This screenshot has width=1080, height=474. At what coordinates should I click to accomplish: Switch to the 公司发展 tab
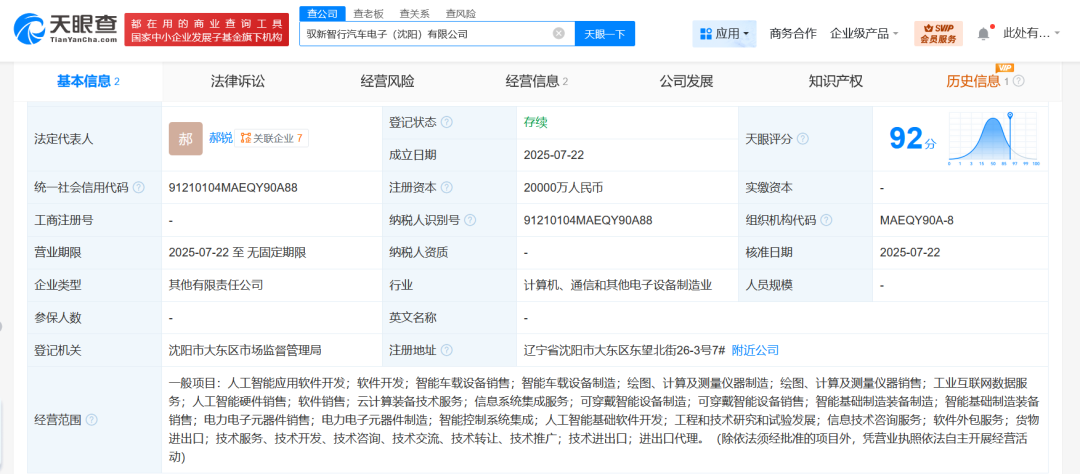coord(686,81)
